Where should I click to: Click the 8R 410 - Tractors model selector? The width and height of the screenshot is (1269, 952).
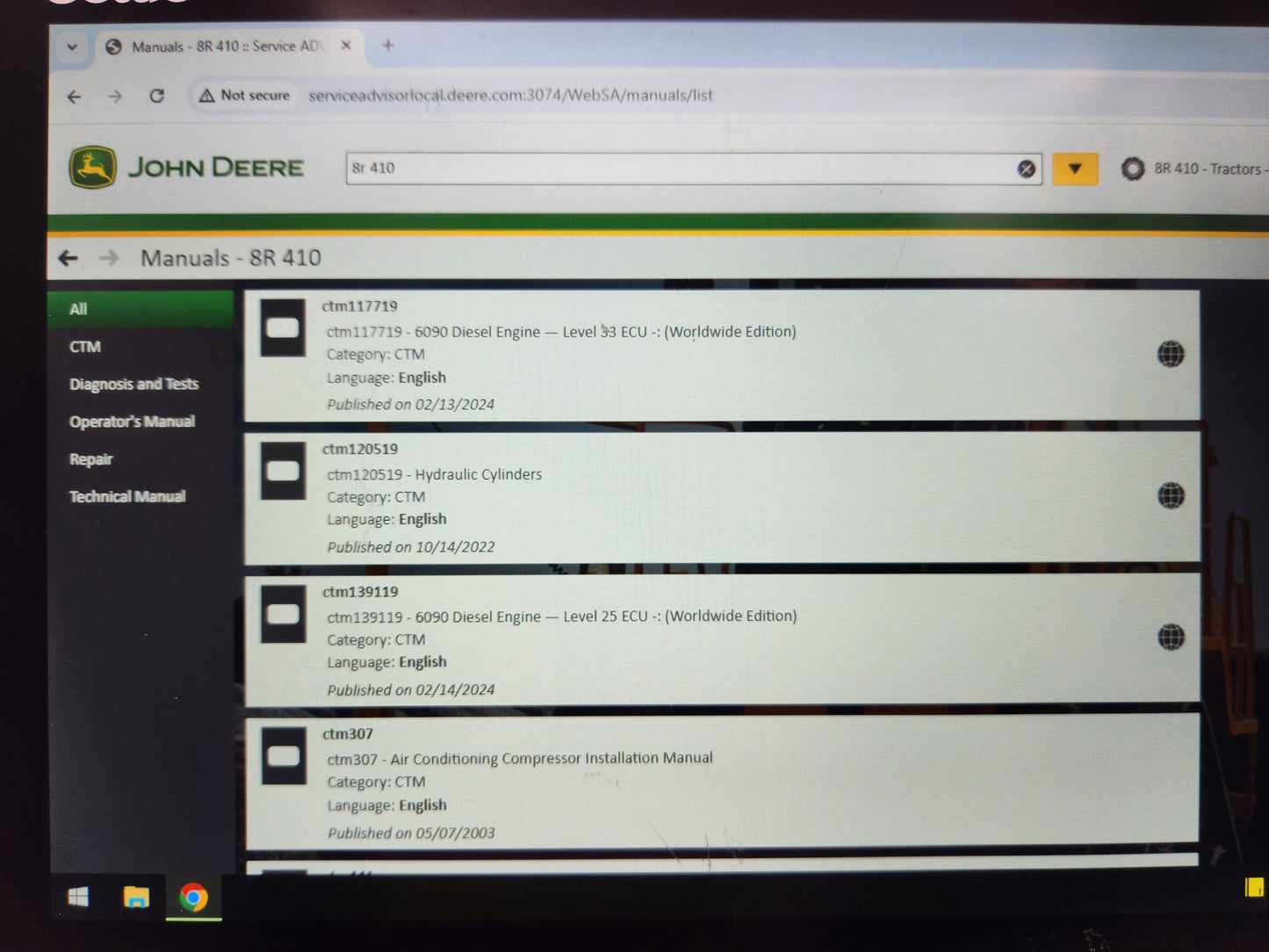(x=1209, y=169)
